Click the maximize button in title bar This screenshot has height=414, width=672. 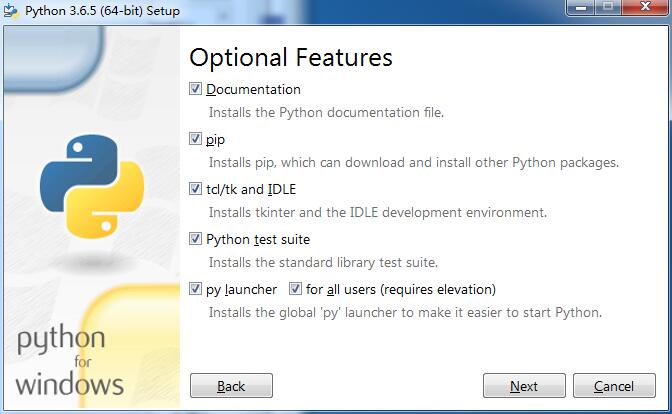pyautogui.click(x=608, y=7)
